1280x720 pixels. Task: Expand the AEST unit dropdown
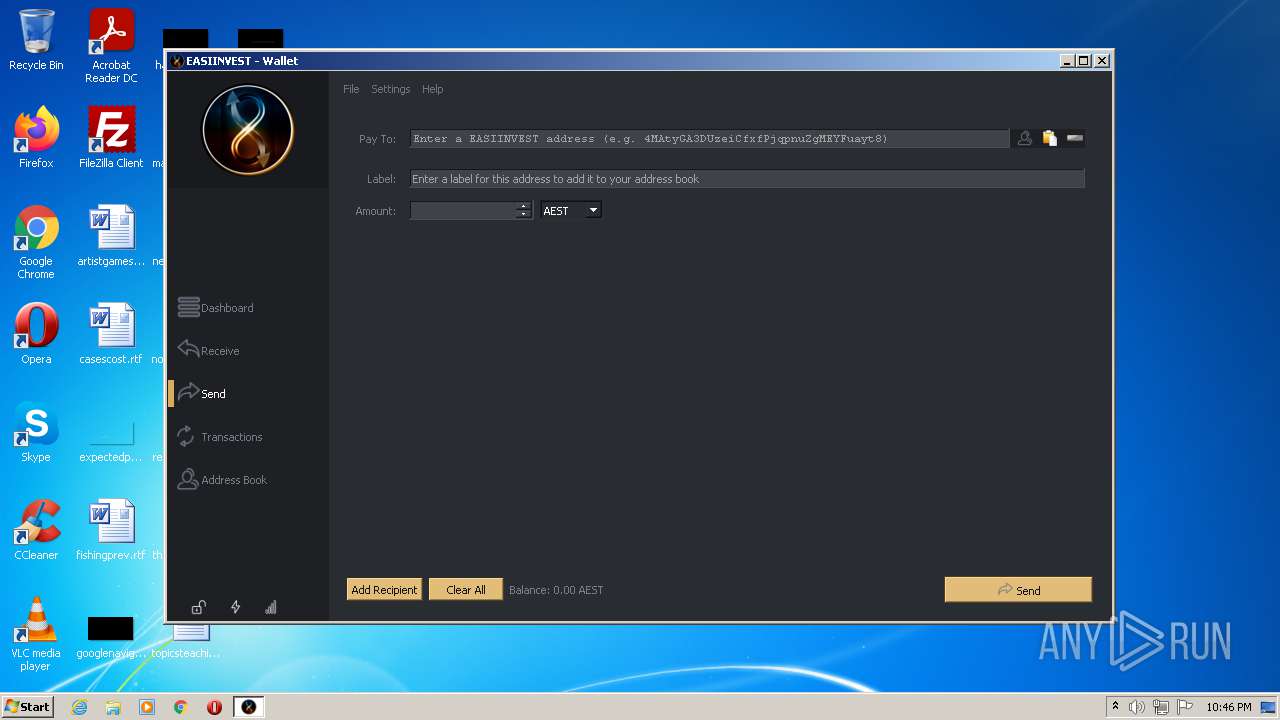tap(571, 211)
